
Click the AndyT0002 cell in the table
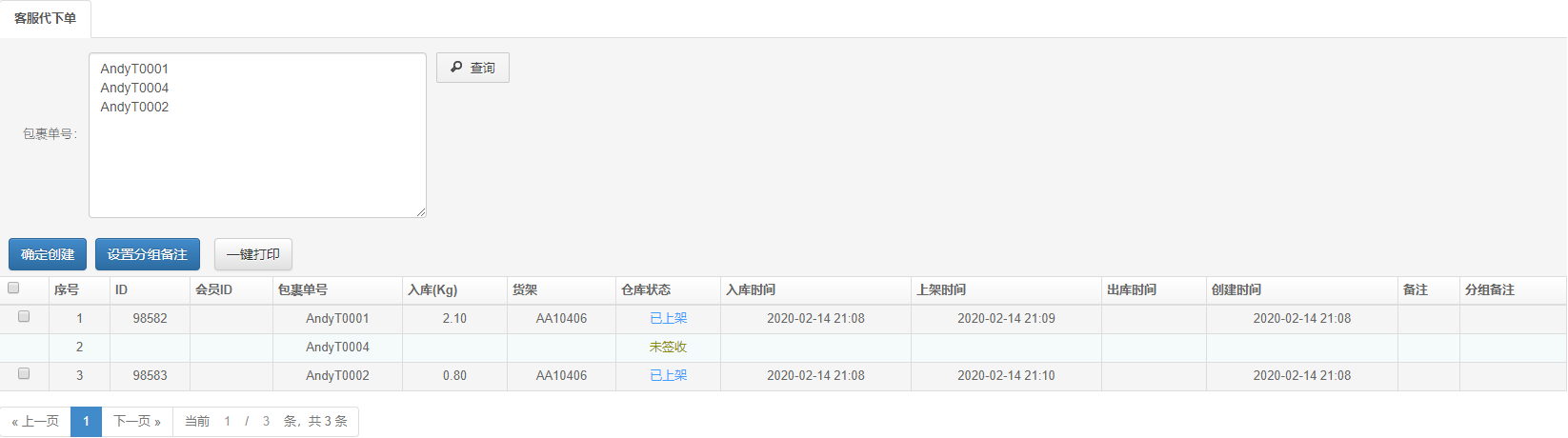(337, 375)
